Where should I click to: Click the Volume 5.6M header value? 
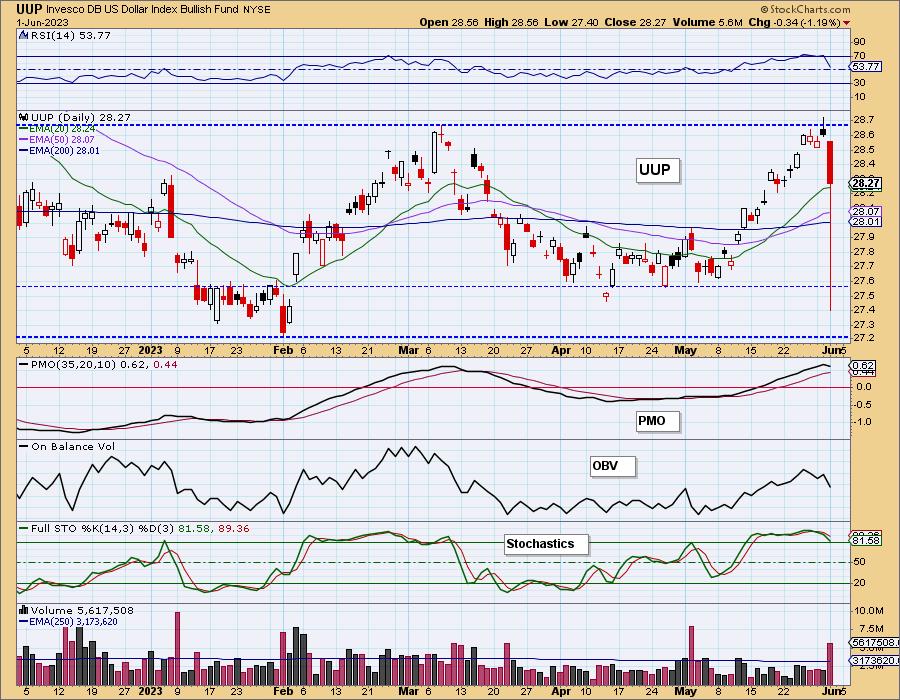[x=708, y=22]
